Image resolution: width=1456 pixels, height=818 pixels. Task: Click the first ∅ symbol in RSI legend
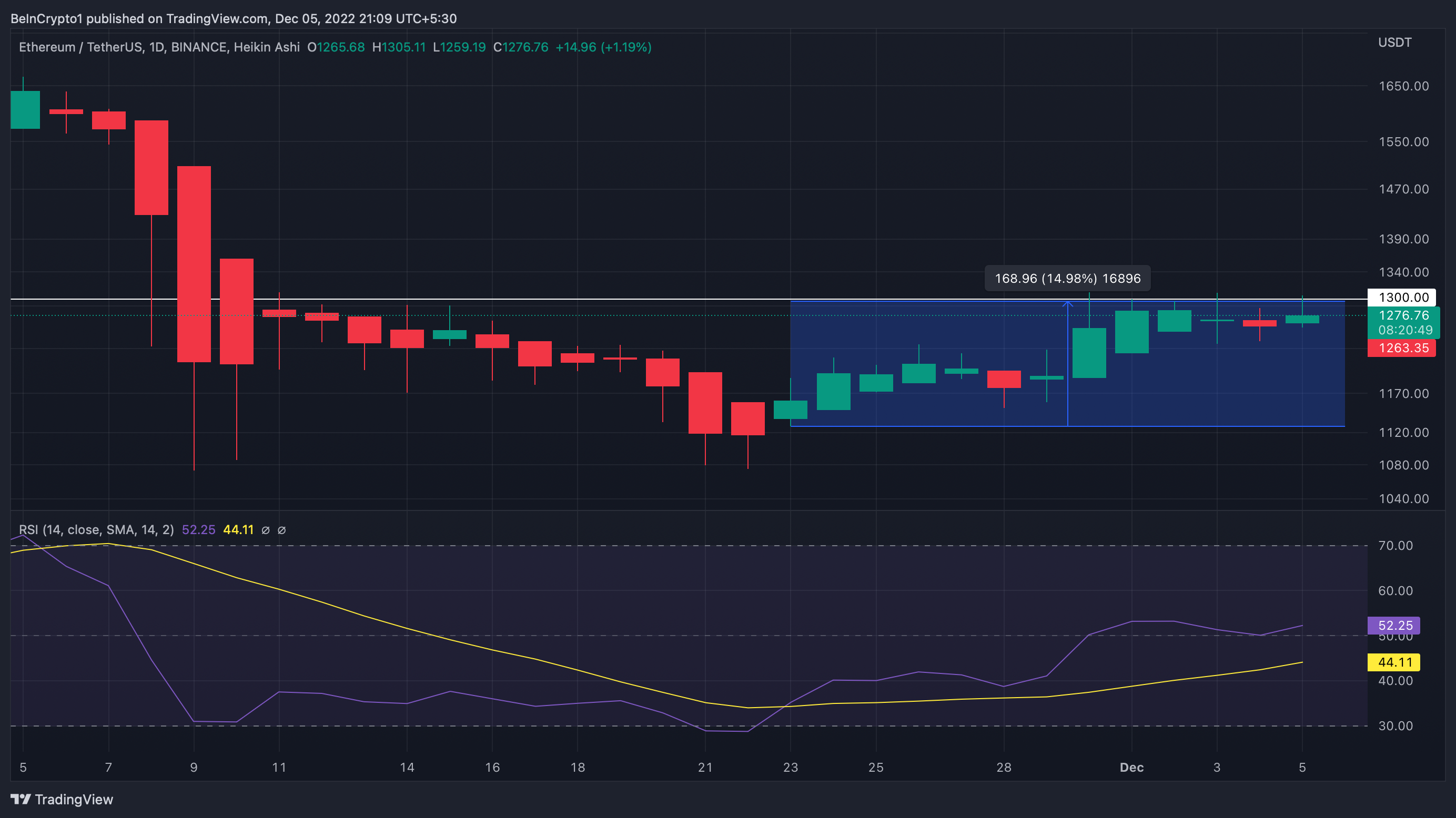pos(265,530)
